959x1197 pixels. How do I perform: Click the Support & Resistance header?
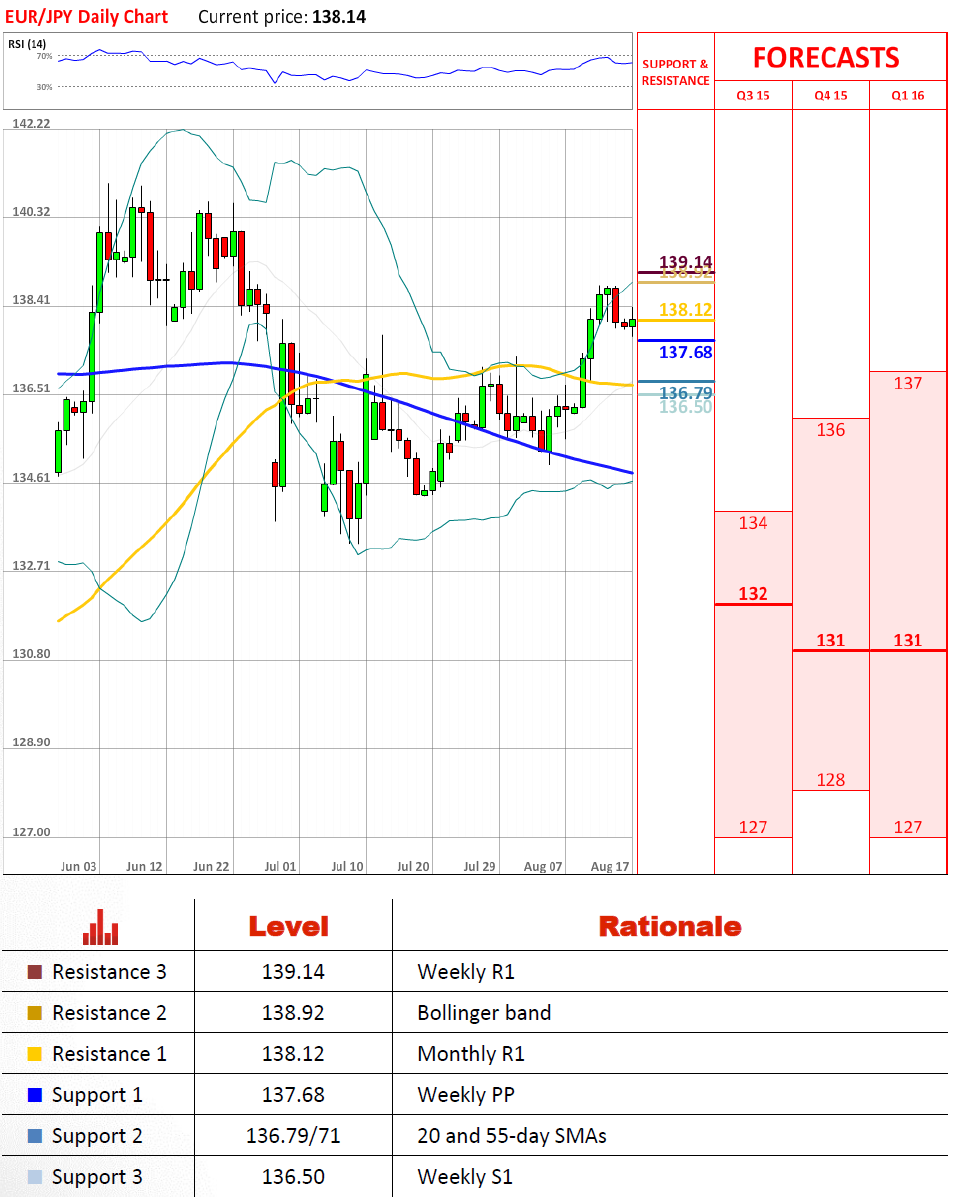(675, 72)
